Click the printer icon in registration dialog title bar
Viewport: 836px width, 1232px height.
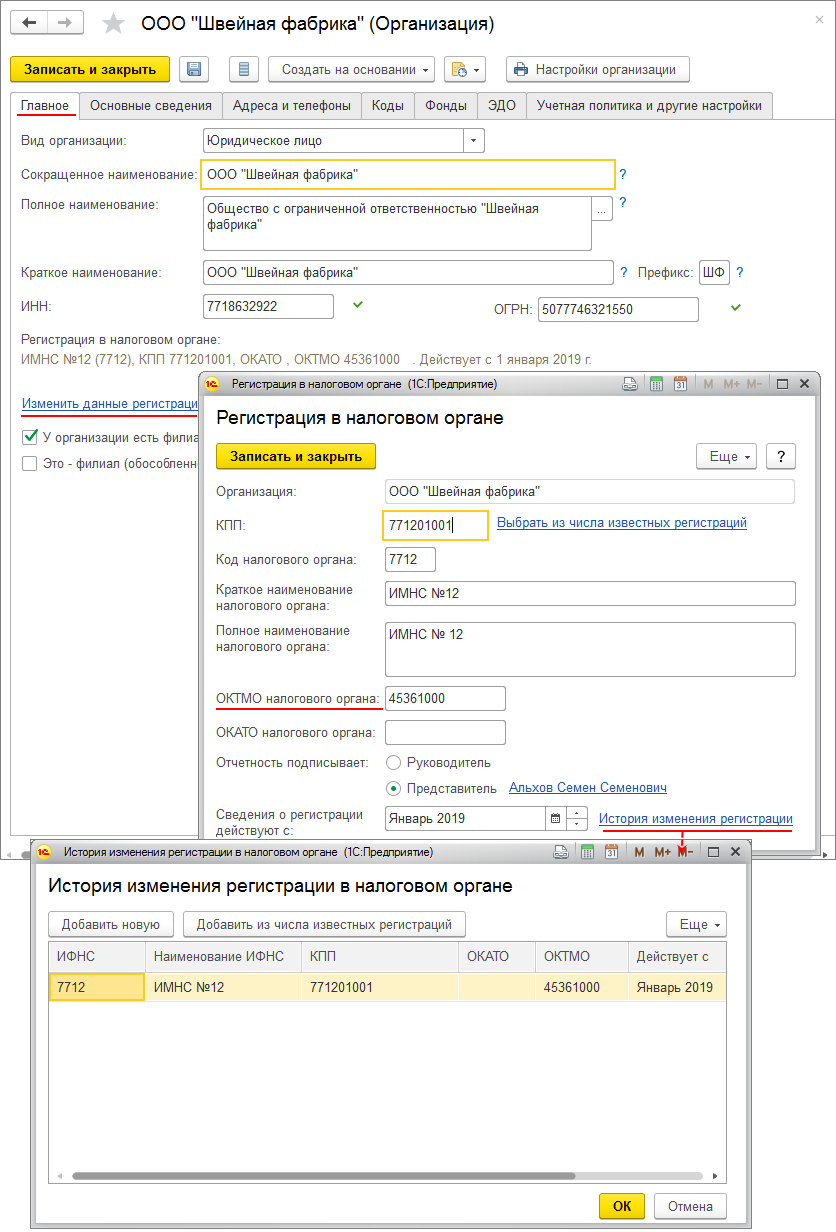point(630,384)
